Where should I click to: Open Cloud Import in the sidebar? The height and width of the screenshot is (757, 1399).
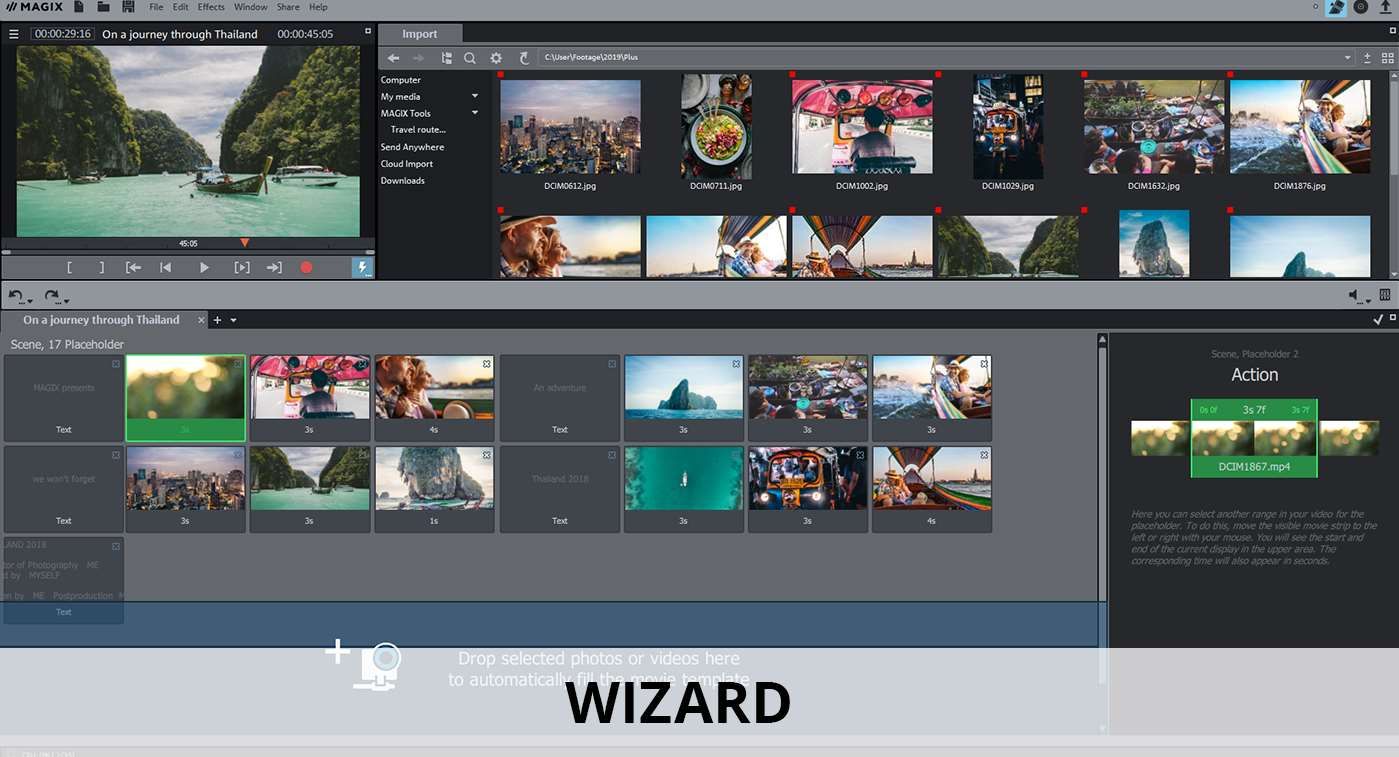407,164
